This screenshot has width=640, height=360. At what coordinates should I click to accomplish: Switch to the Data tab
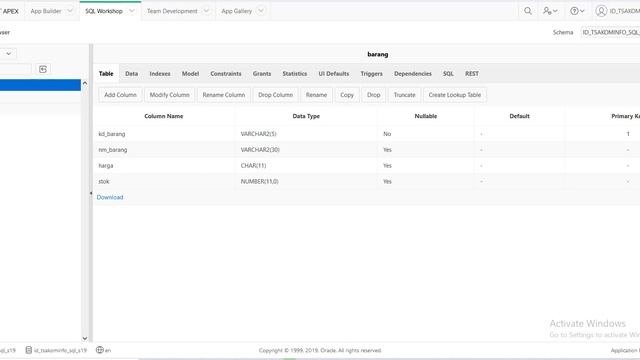[131, 73]
